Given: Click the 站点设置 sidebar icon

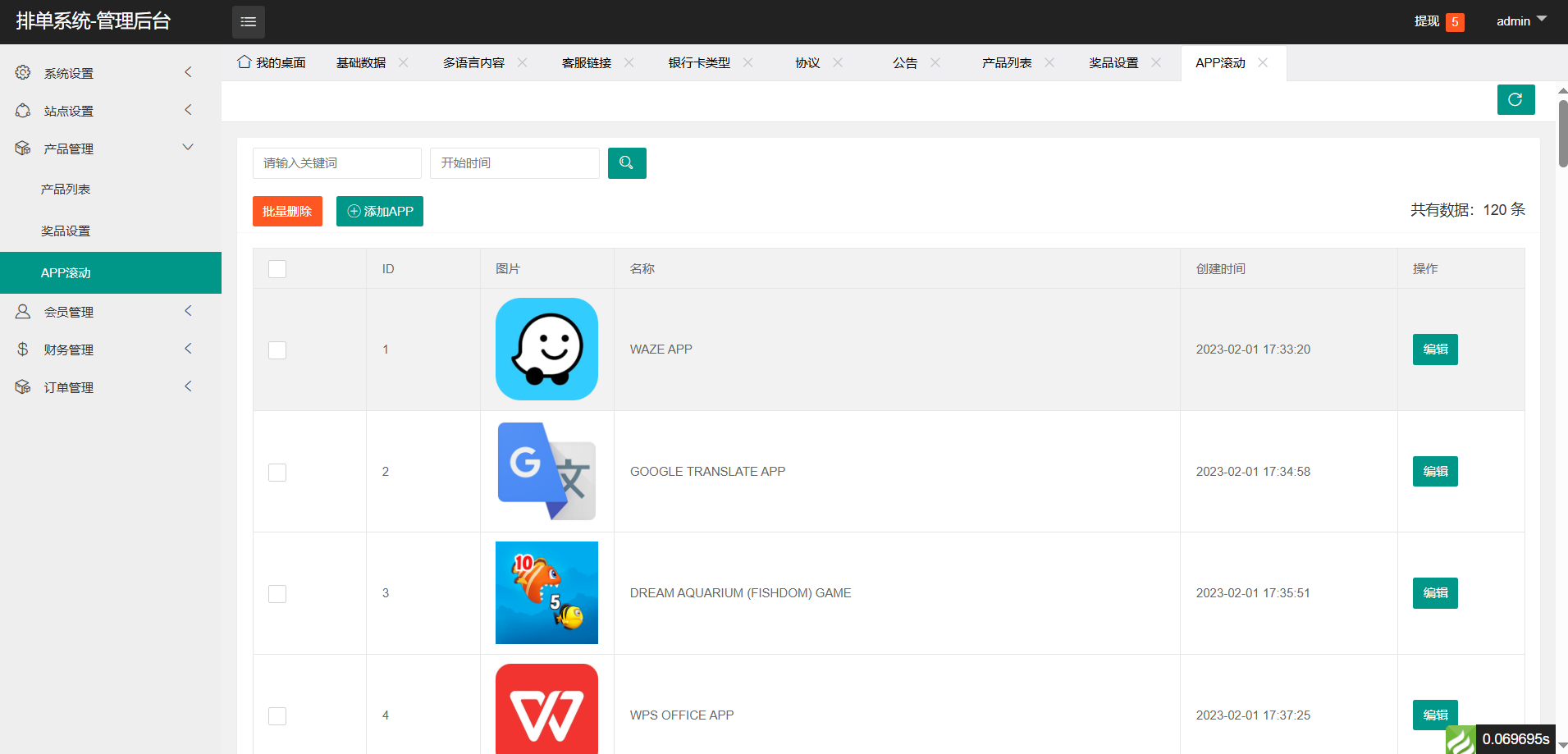Looking at the screenshot, I should coord(23,111).
